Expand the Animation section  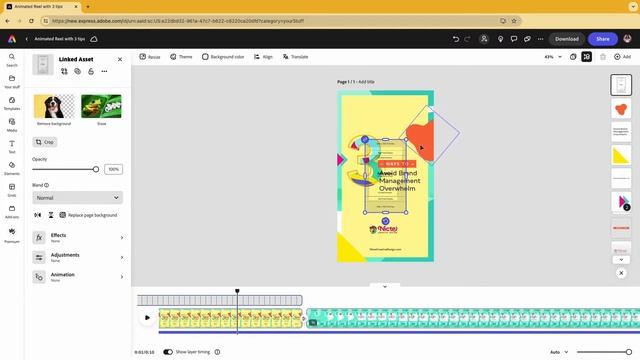tap(78, 277)
